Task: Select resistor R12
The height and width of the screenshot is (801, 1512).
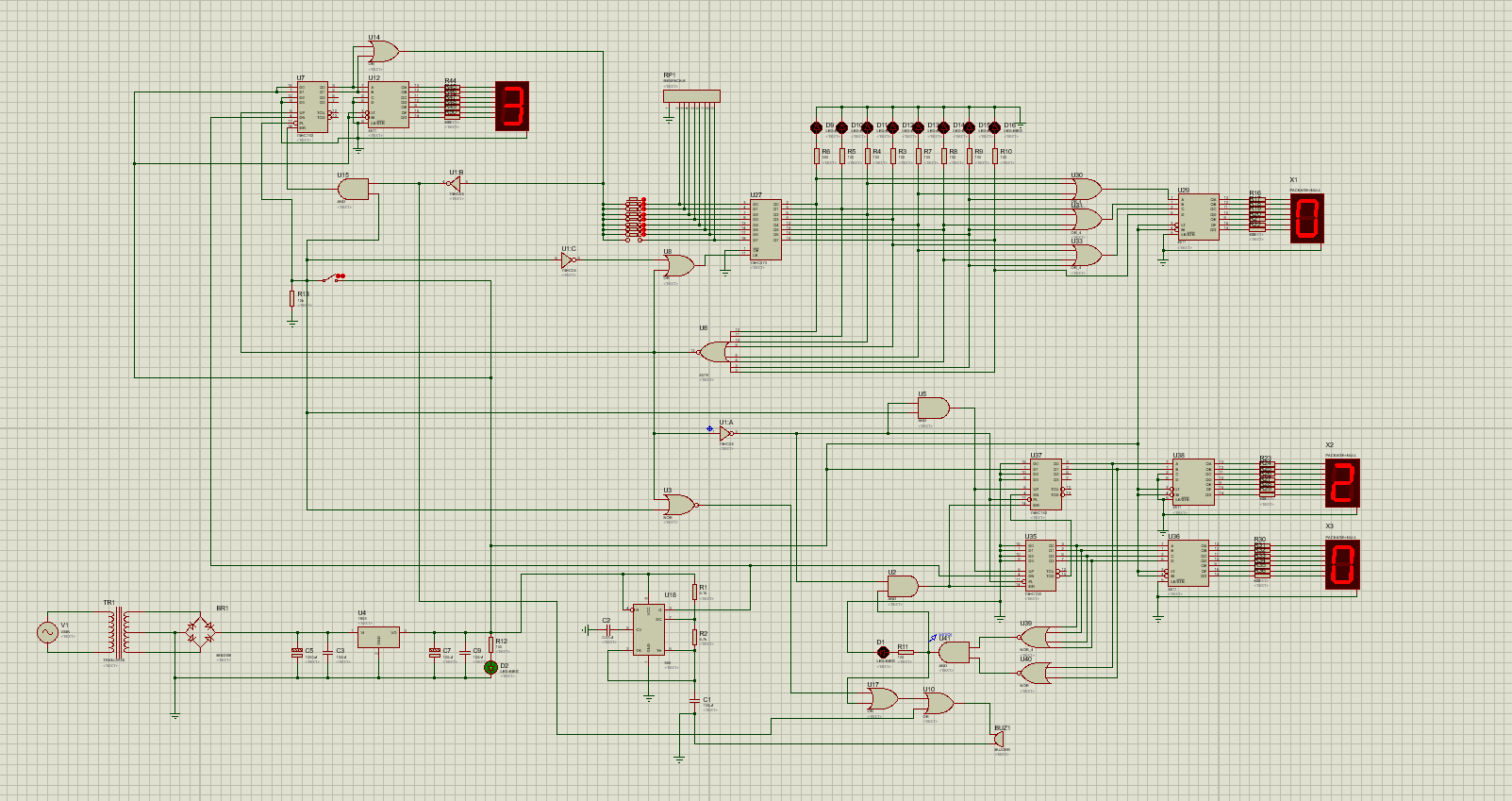Action: click(x=490, y=644)
